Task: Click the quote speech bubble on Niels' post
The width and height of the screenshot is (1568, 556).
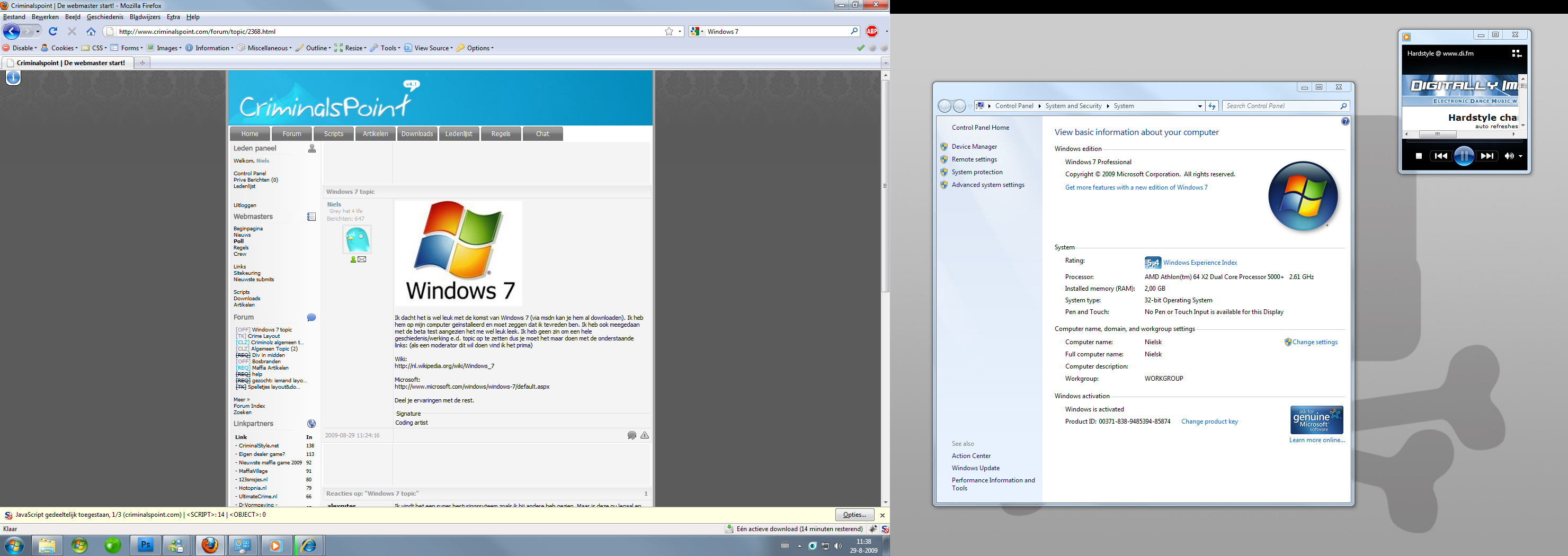Action: (x=632, y=436)
